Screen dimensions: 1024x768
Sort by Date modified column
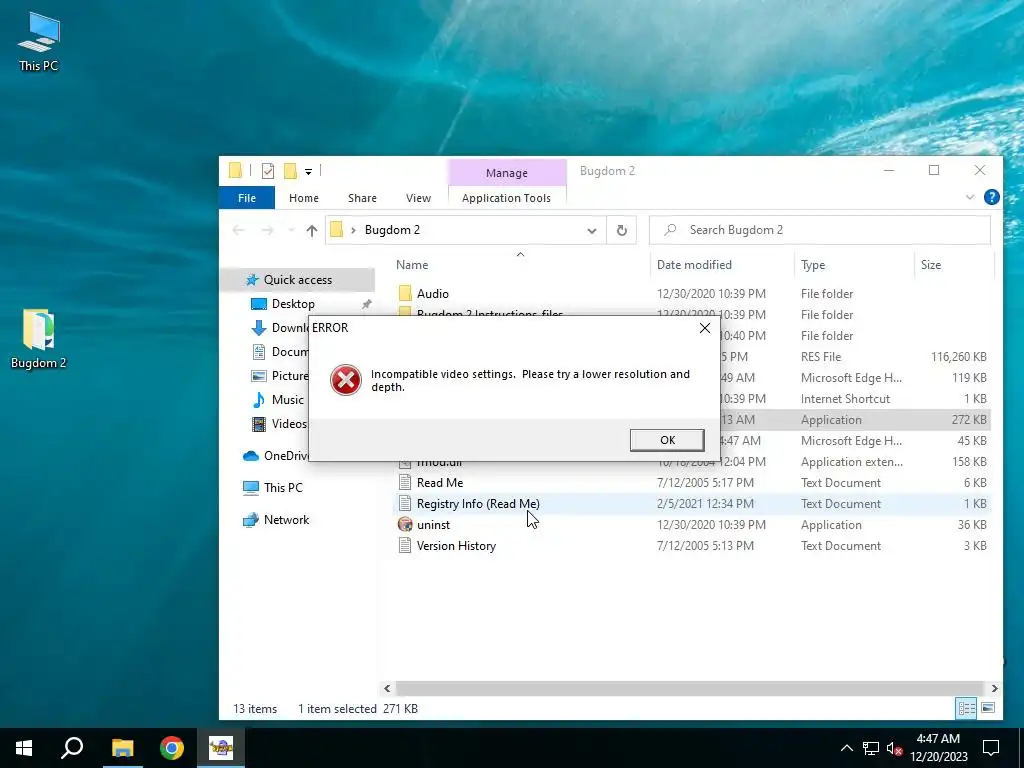coord(694,264)
